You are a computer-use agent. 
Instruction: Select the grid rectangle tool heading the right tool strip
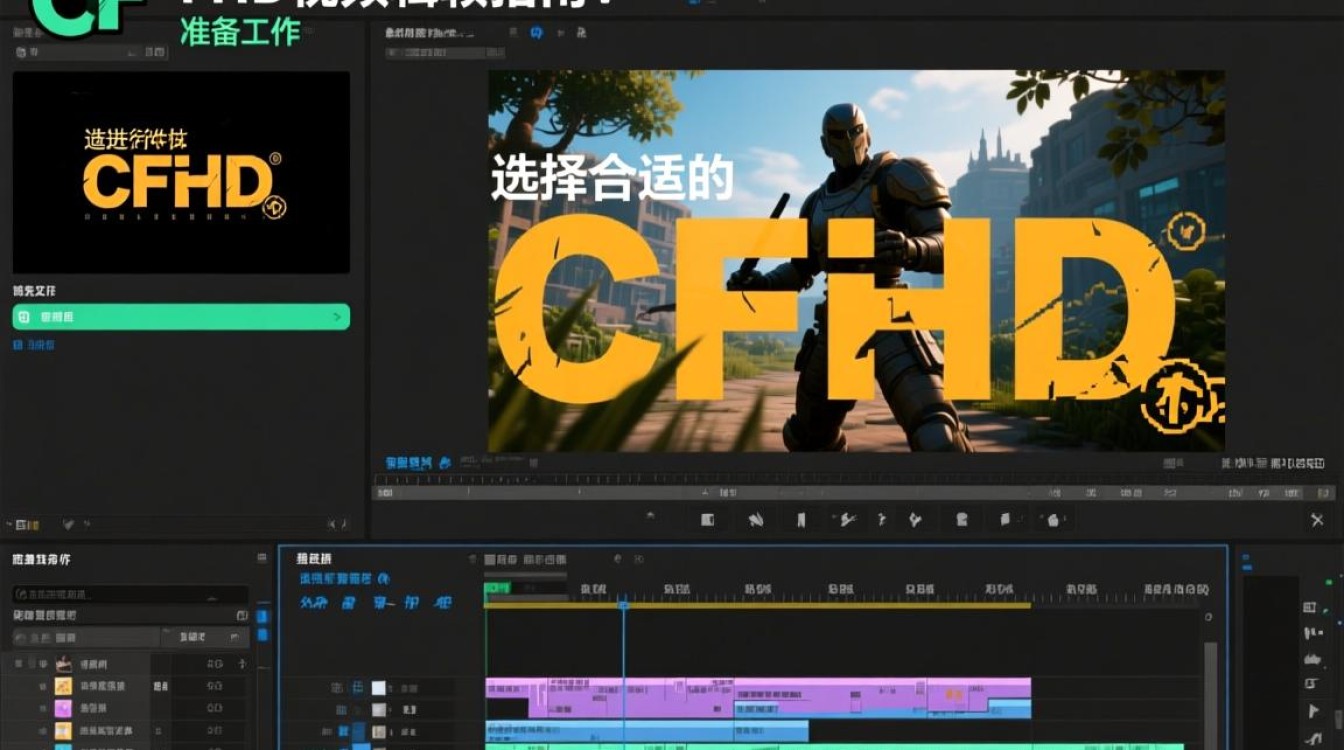1311,607
